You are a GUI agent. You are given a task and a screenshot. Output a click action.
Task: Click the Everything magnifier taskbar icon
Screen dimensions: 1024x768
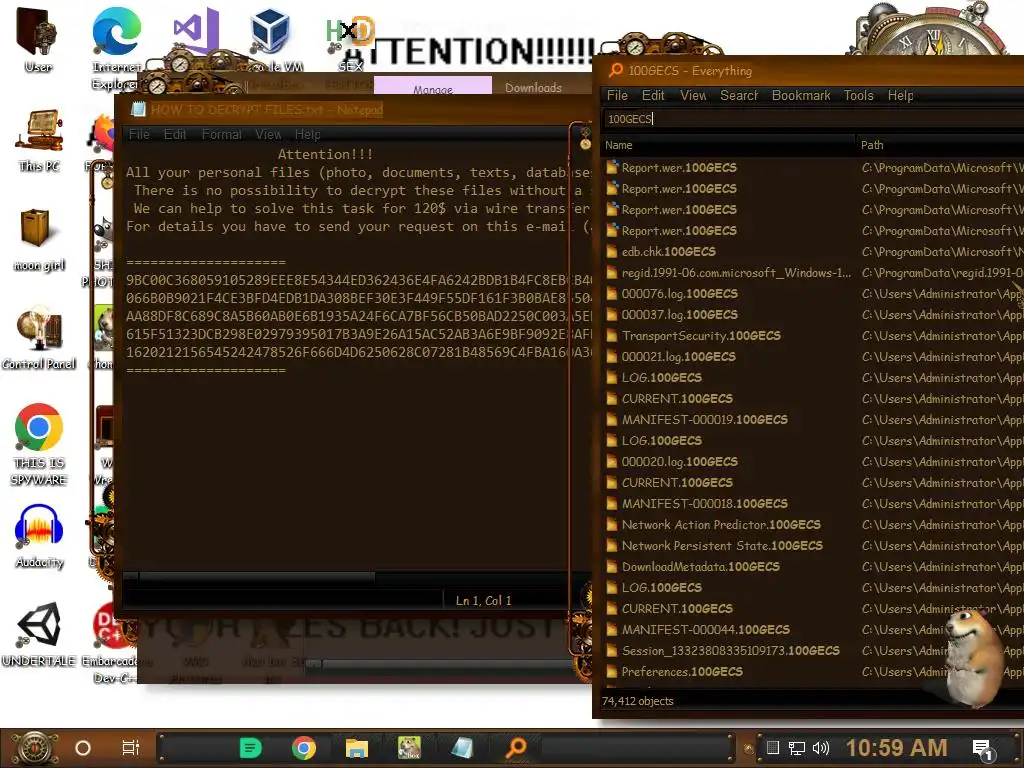tap(516, 748)
